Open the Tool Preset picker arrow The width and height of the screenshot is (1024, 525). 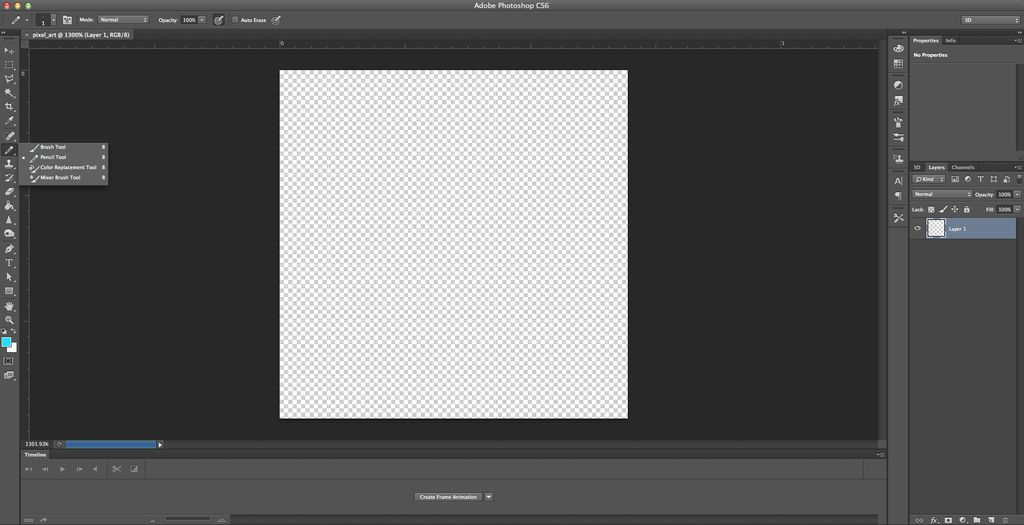(x=26, y=20)
